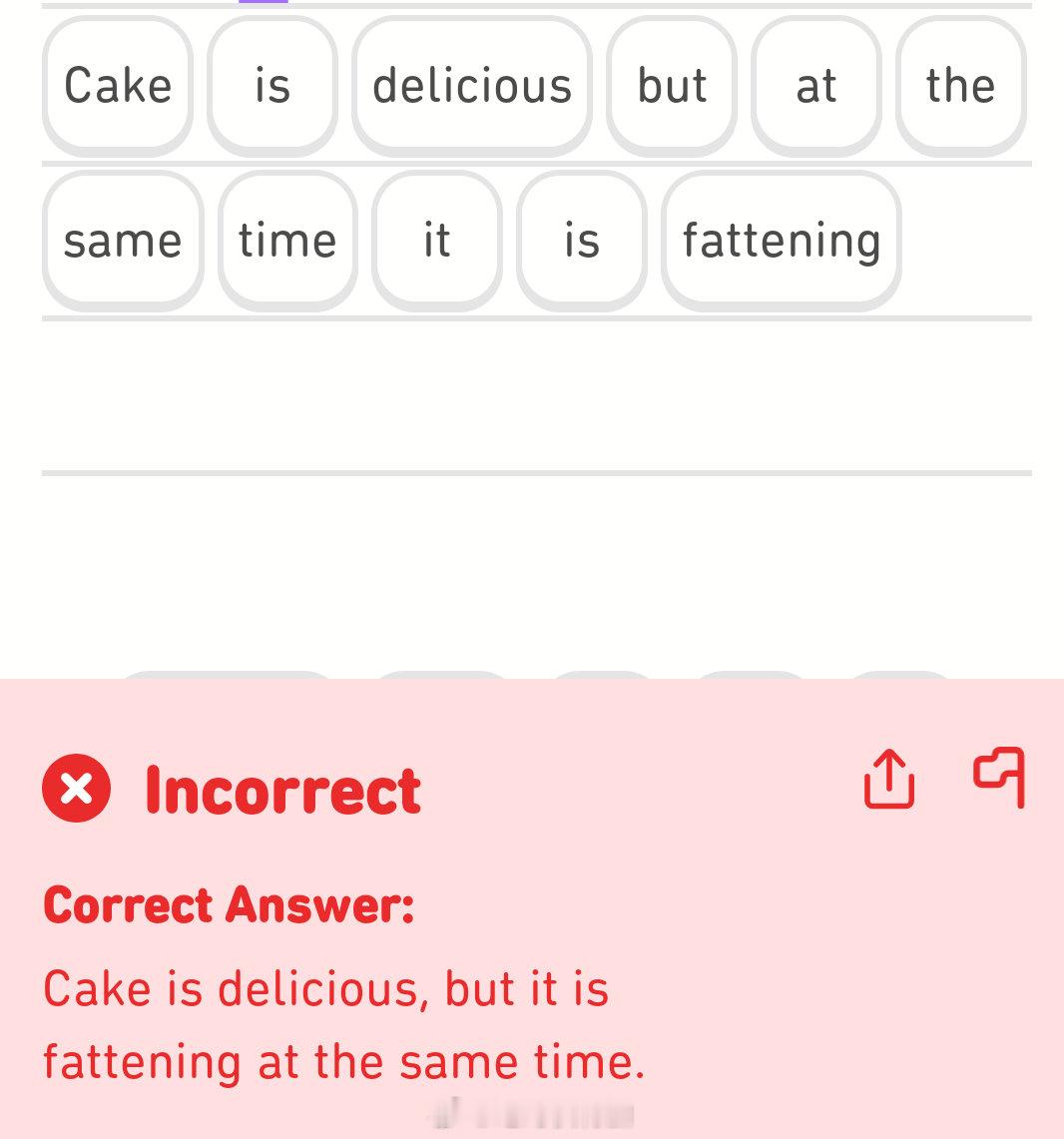This screenshot has width=1064, height=1139.
Task: Remove the "but" word tile
Action: click(672, 86)
